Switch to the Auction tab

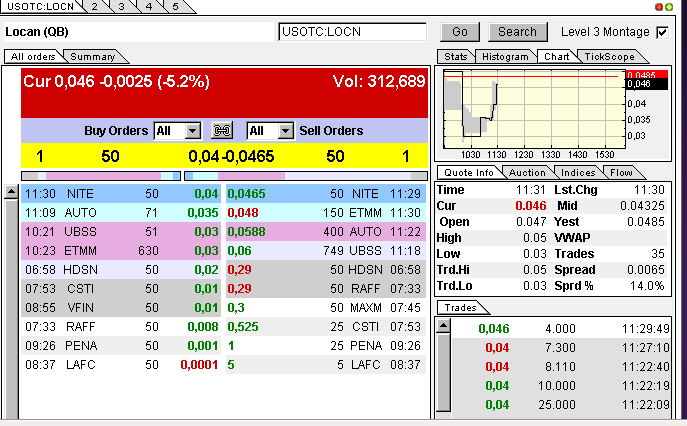click(527, 172)
